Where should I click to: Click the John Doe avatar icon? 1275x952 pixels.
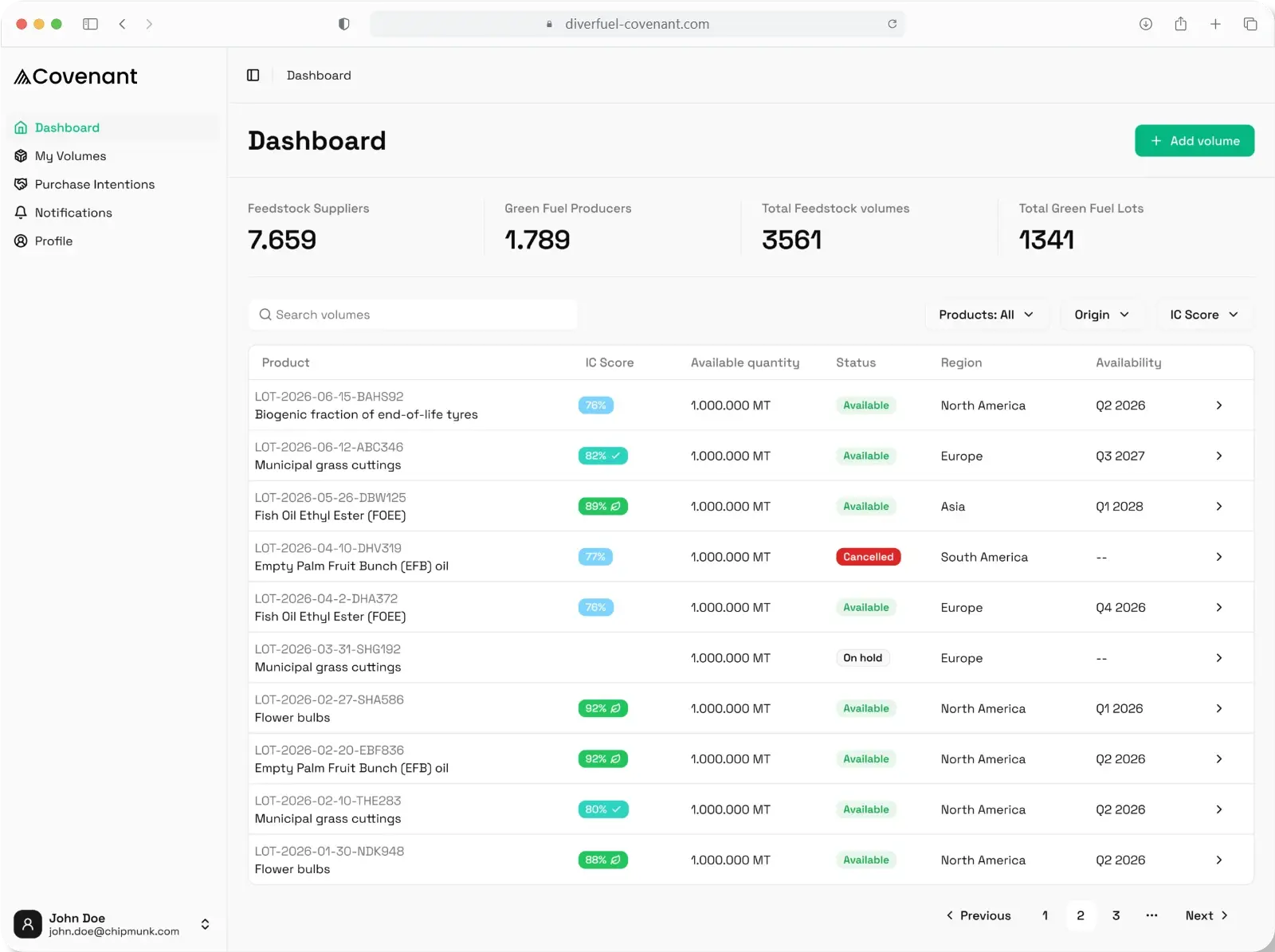click(x=28, y=924)
